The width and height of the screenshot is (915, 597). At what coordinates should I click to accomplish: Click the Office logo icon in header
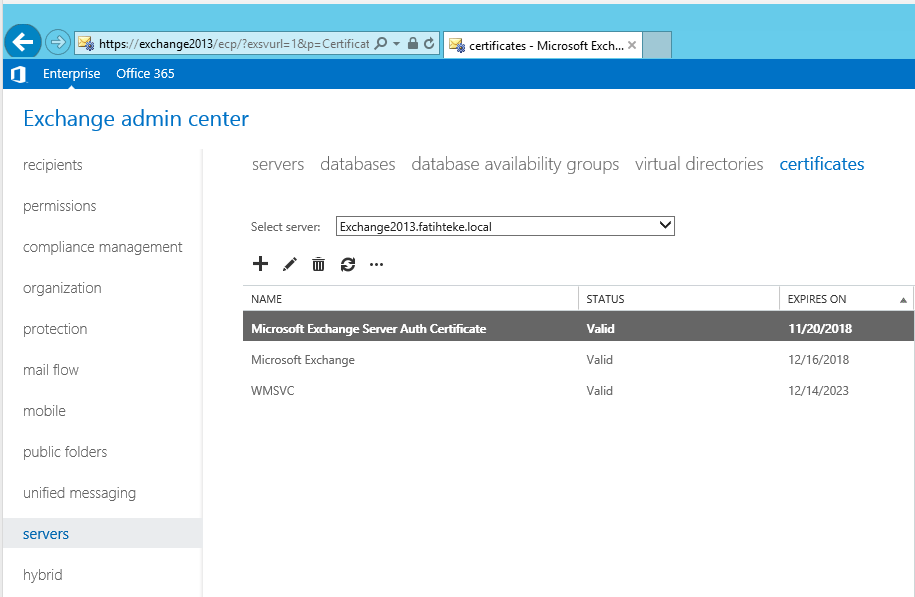tap(18, 74)
